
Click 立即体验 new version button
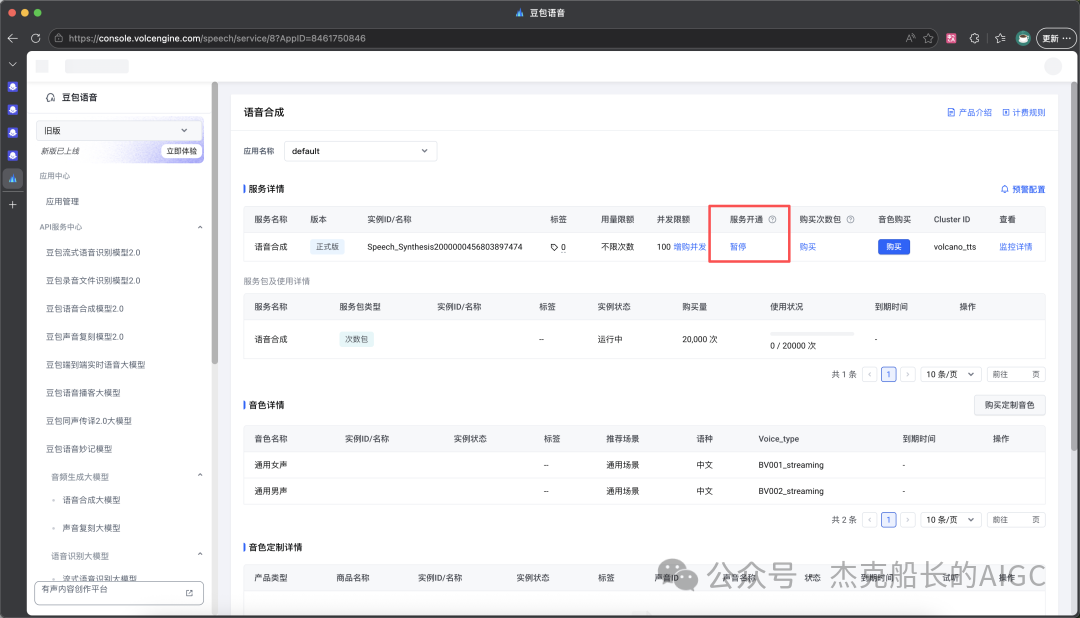tap(182, 151)
